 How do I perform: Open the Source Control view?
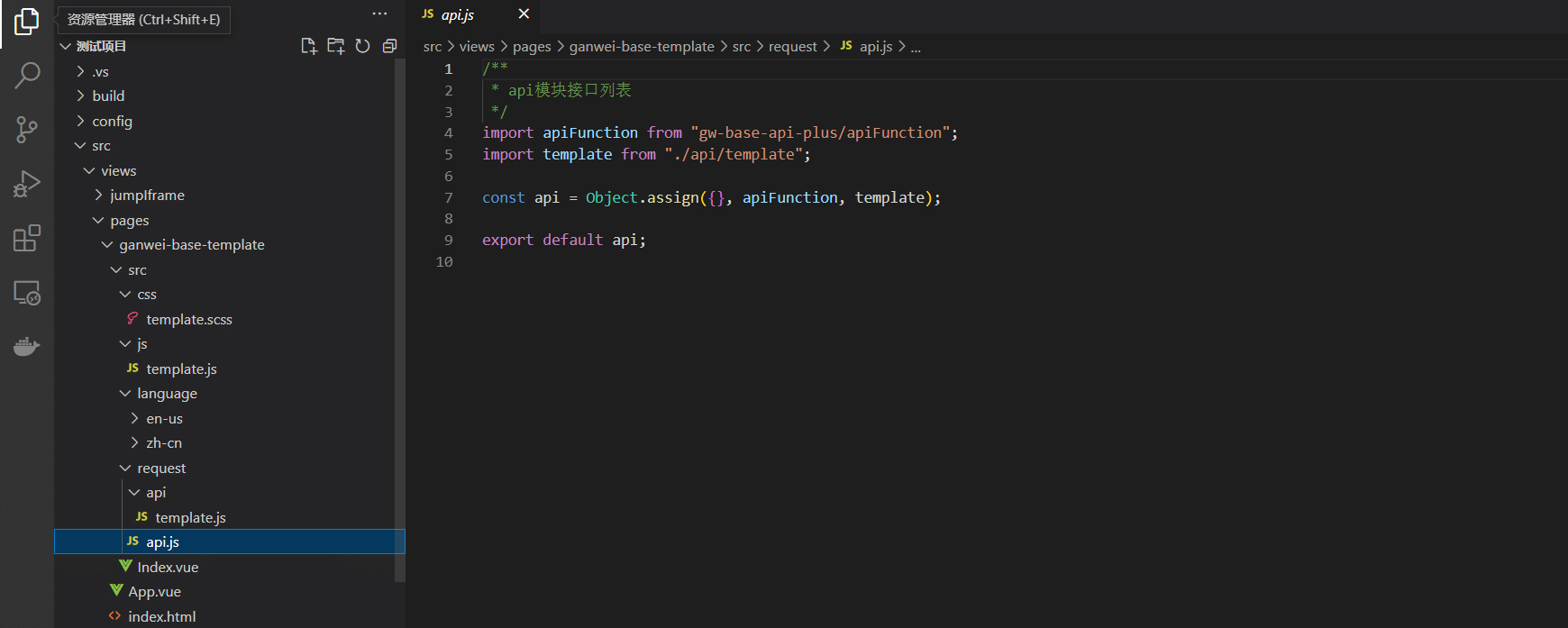[27, 130]
